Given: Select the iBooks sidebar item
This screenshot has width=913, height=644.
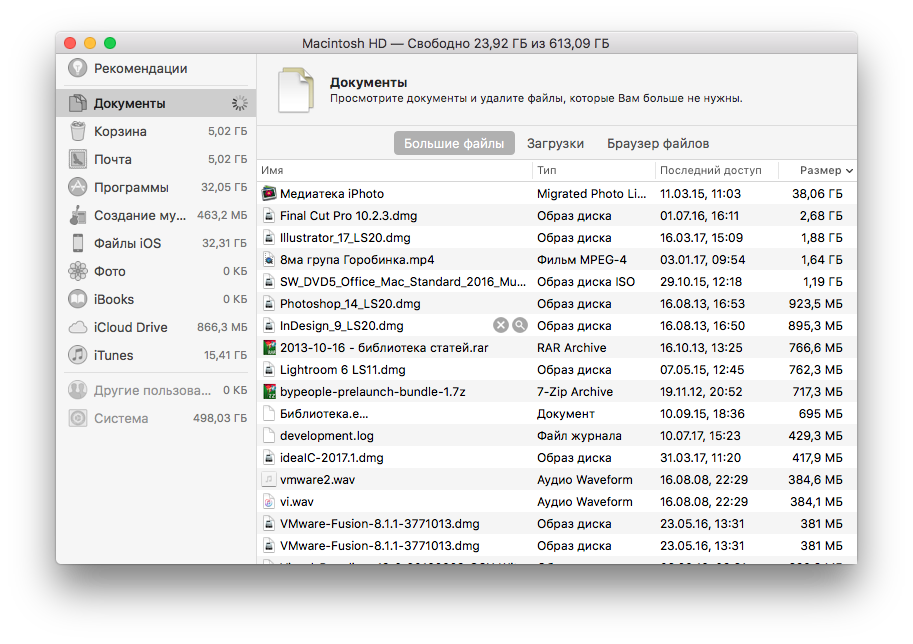Looking at the screenshot, I should (114, 300).
